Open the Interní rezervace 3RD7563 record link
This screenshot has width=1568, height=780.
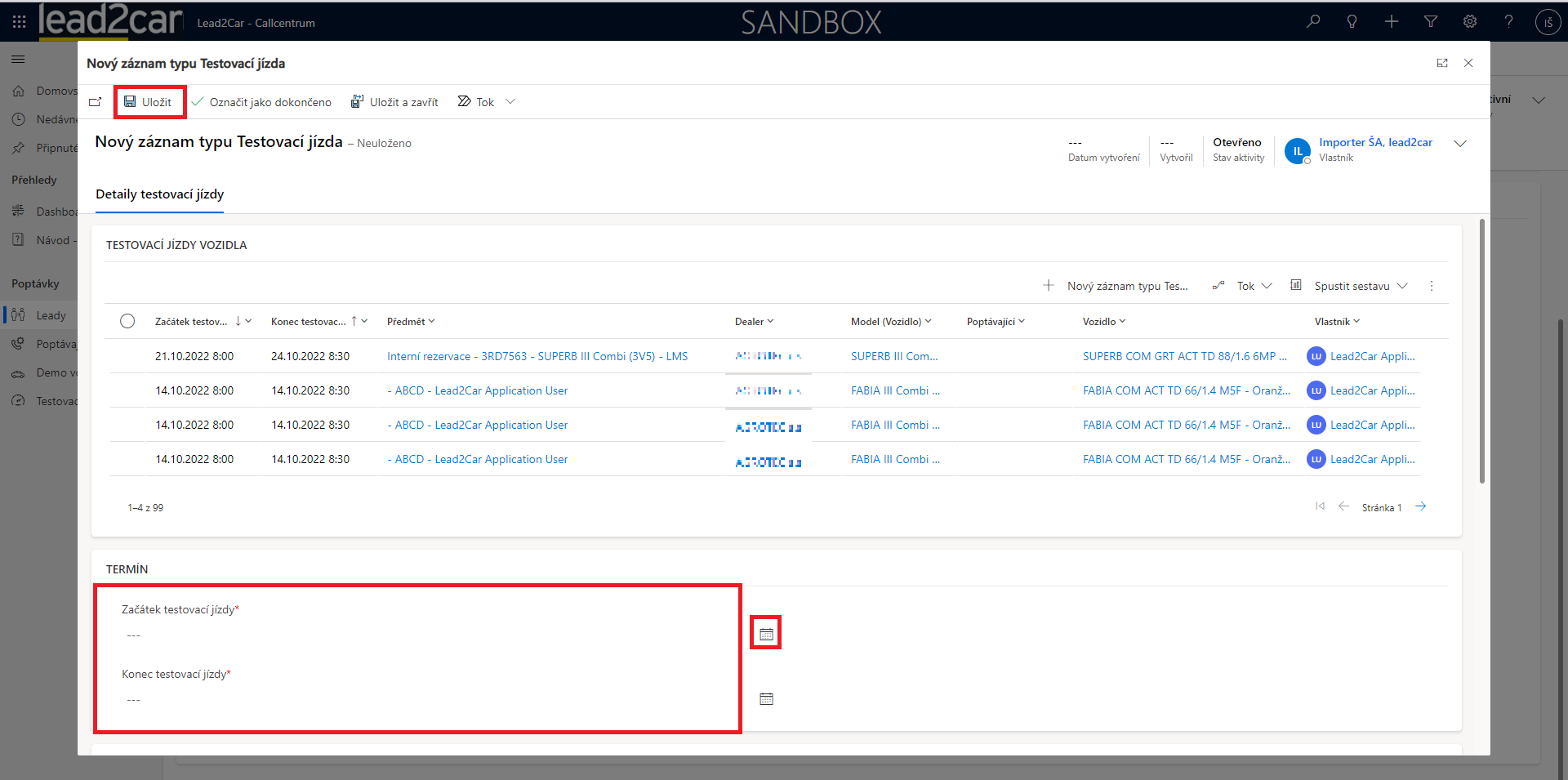(537, 356)
